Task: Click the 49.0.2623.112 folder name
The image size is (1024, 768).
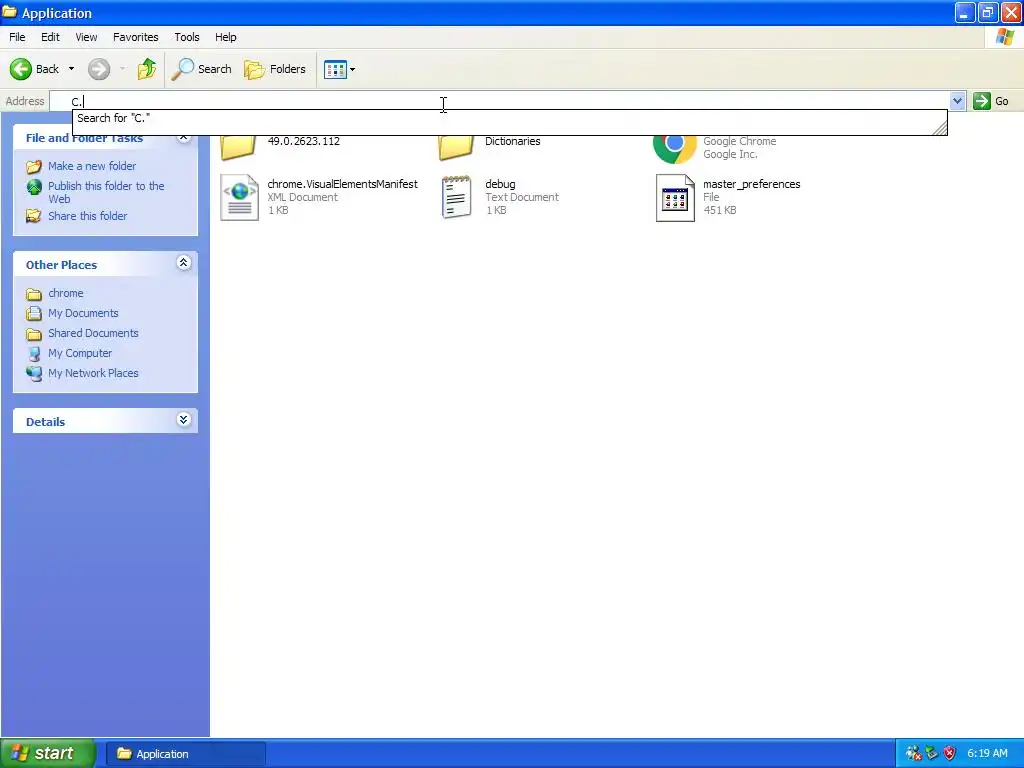Action: (304, 141)
